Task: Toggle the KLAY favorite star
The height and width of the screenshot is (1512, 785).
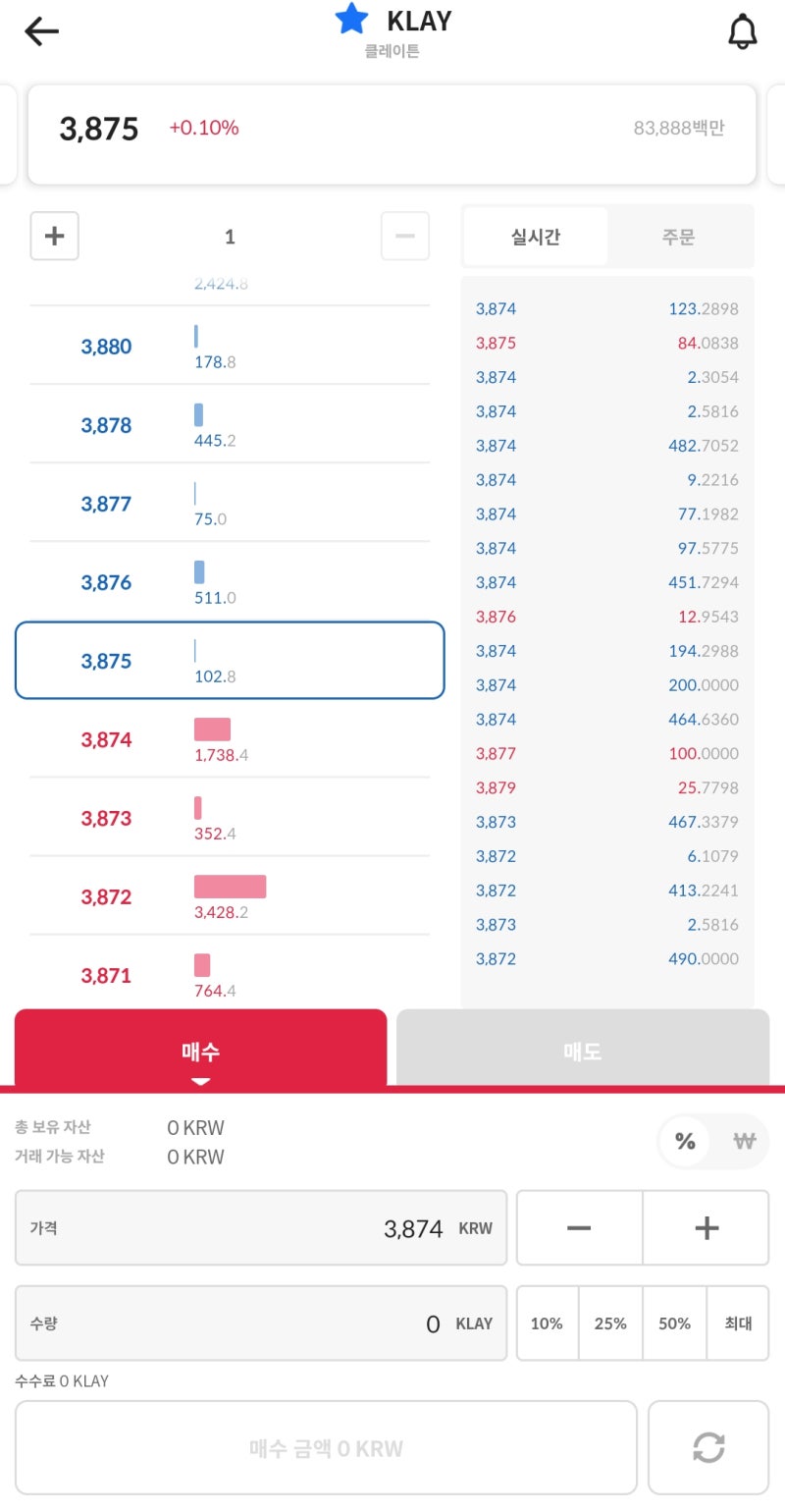Action: pyautogui.click(x=351, y=19)
